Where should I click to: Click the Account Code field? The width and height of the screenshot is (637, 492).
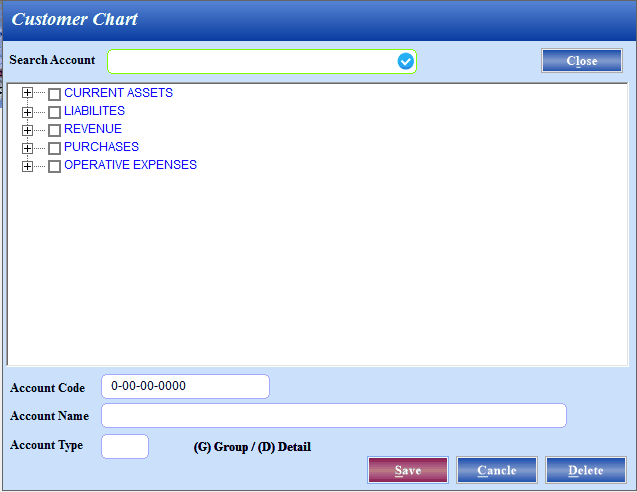click(185, 386)
